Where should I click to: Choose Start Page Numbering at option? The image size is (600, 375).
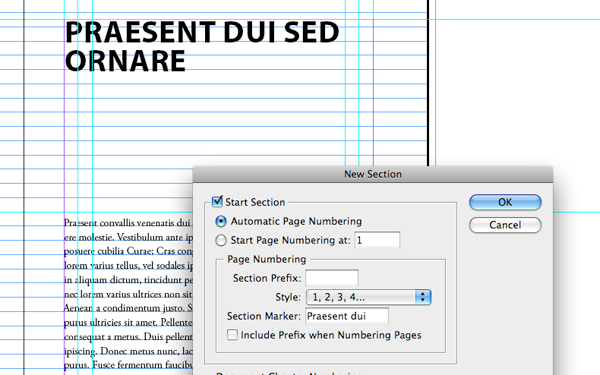tap(221, 240)
